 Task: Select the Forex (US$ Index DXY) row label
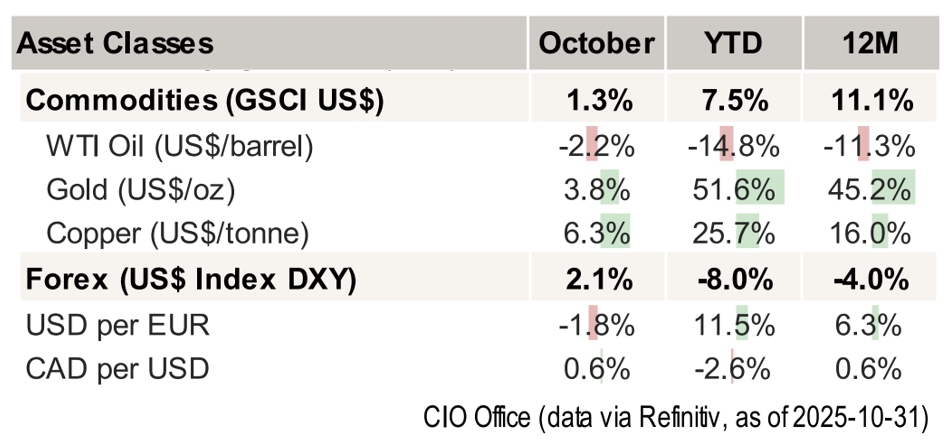[190, 280]
